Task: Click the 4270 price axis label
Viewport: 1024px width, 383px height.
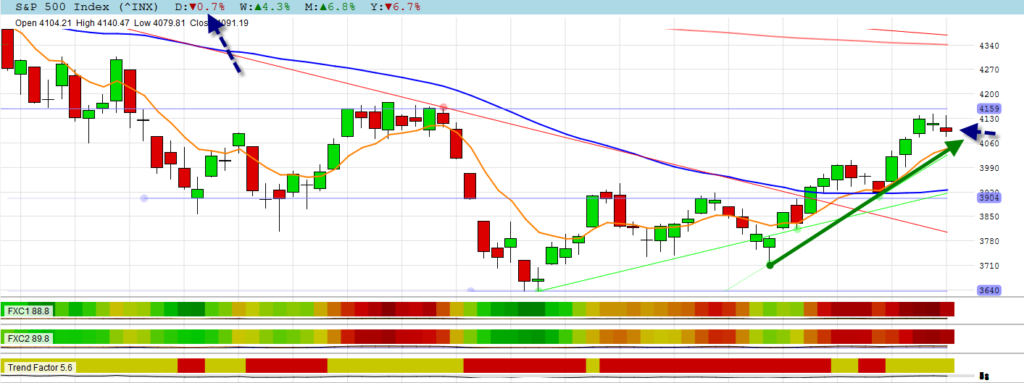Action: pos(989,70)
